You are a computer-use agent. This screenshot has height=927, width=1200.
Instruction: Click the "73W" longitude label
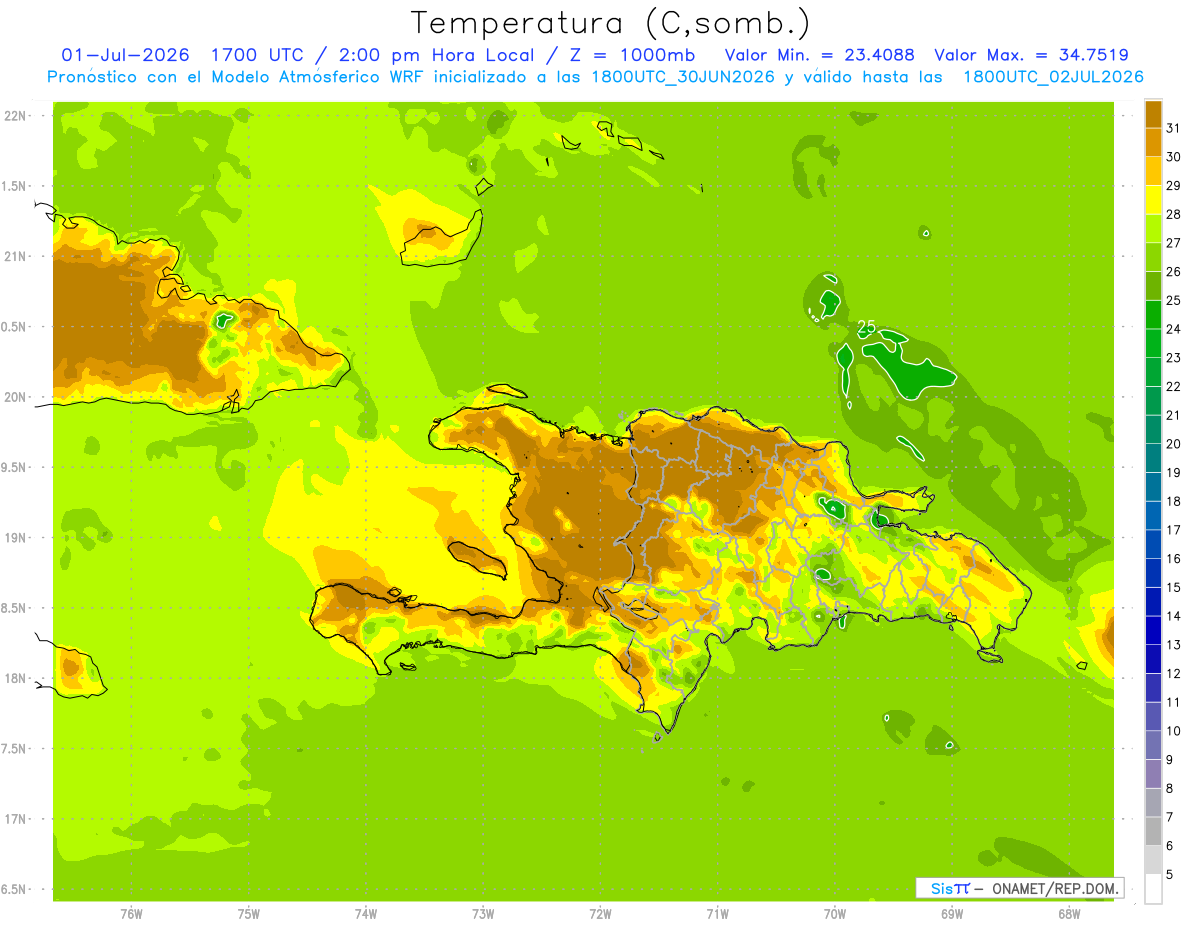[x=483, y=914]
